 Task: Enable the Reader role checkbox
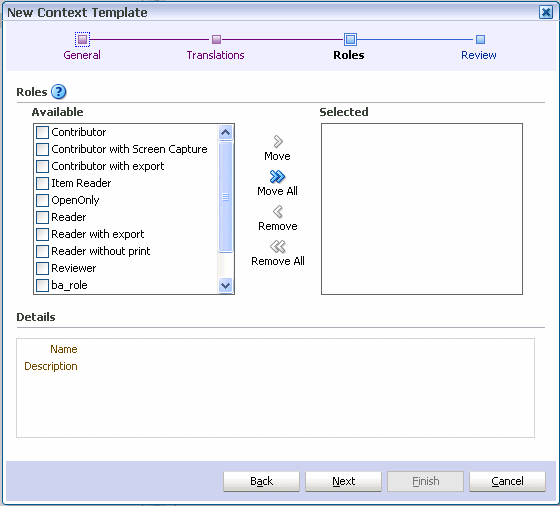click(42, 217)
